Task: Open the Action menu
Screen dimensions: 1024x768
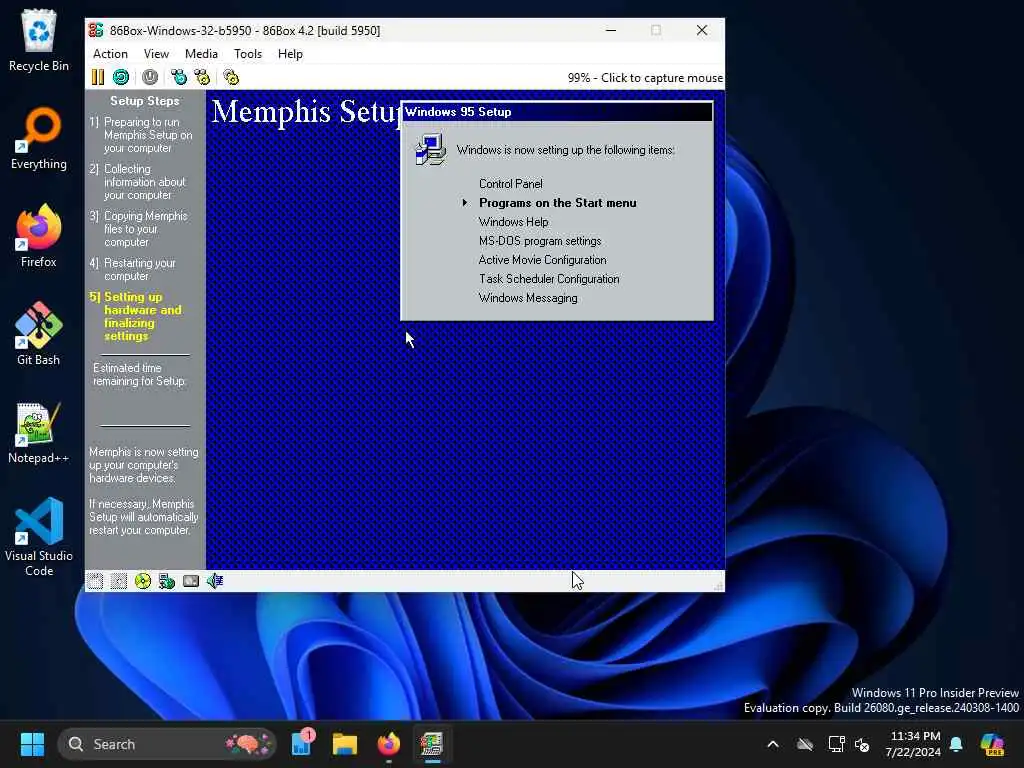Action: pos(110,54)
